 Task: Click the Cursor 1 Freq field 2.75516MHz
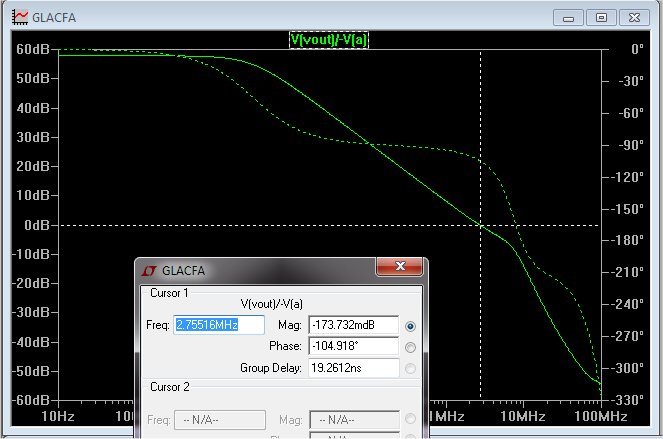click(219, 325)
